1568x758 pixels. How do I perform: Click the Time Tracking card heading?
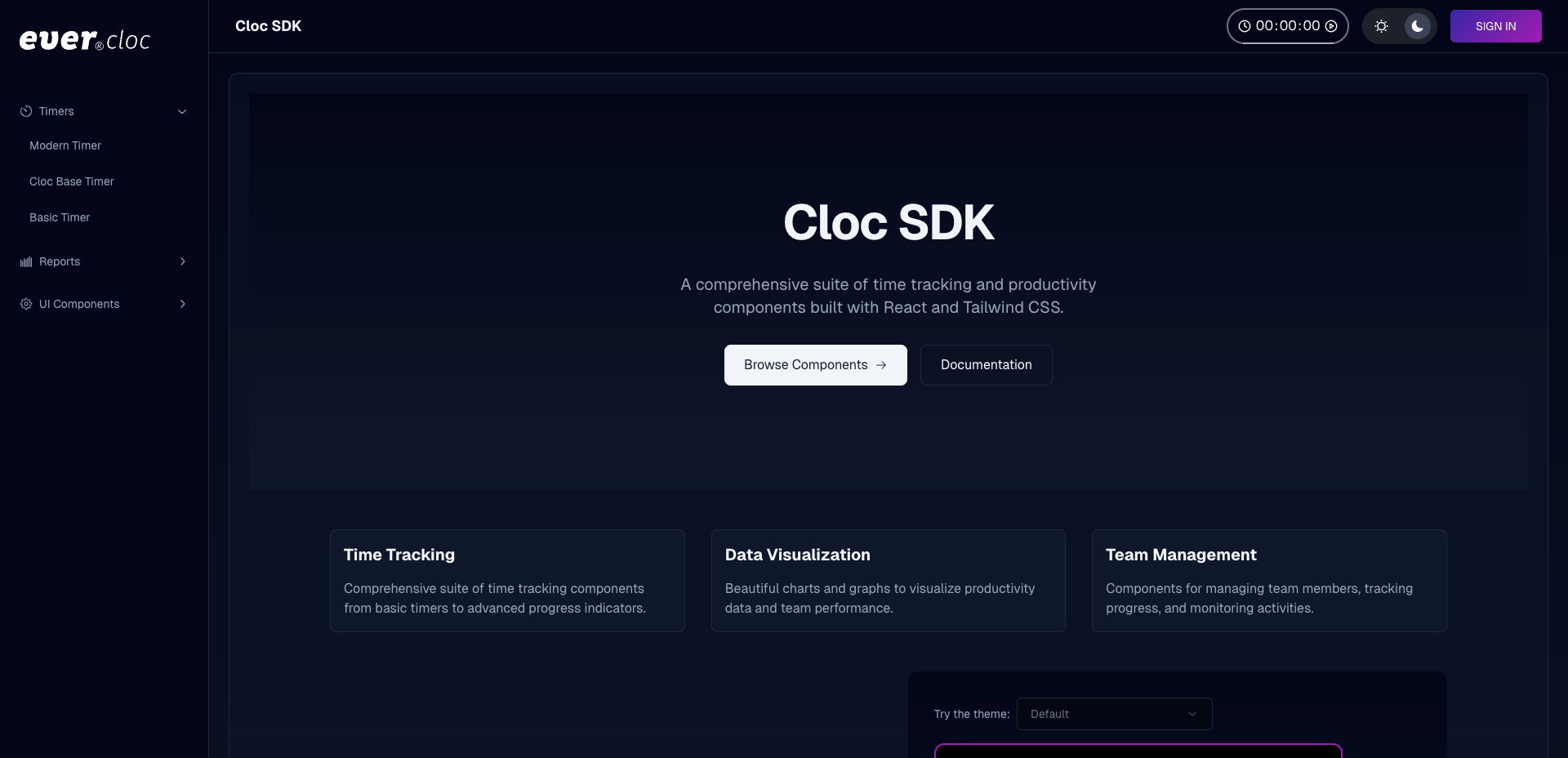pos(399,555)
